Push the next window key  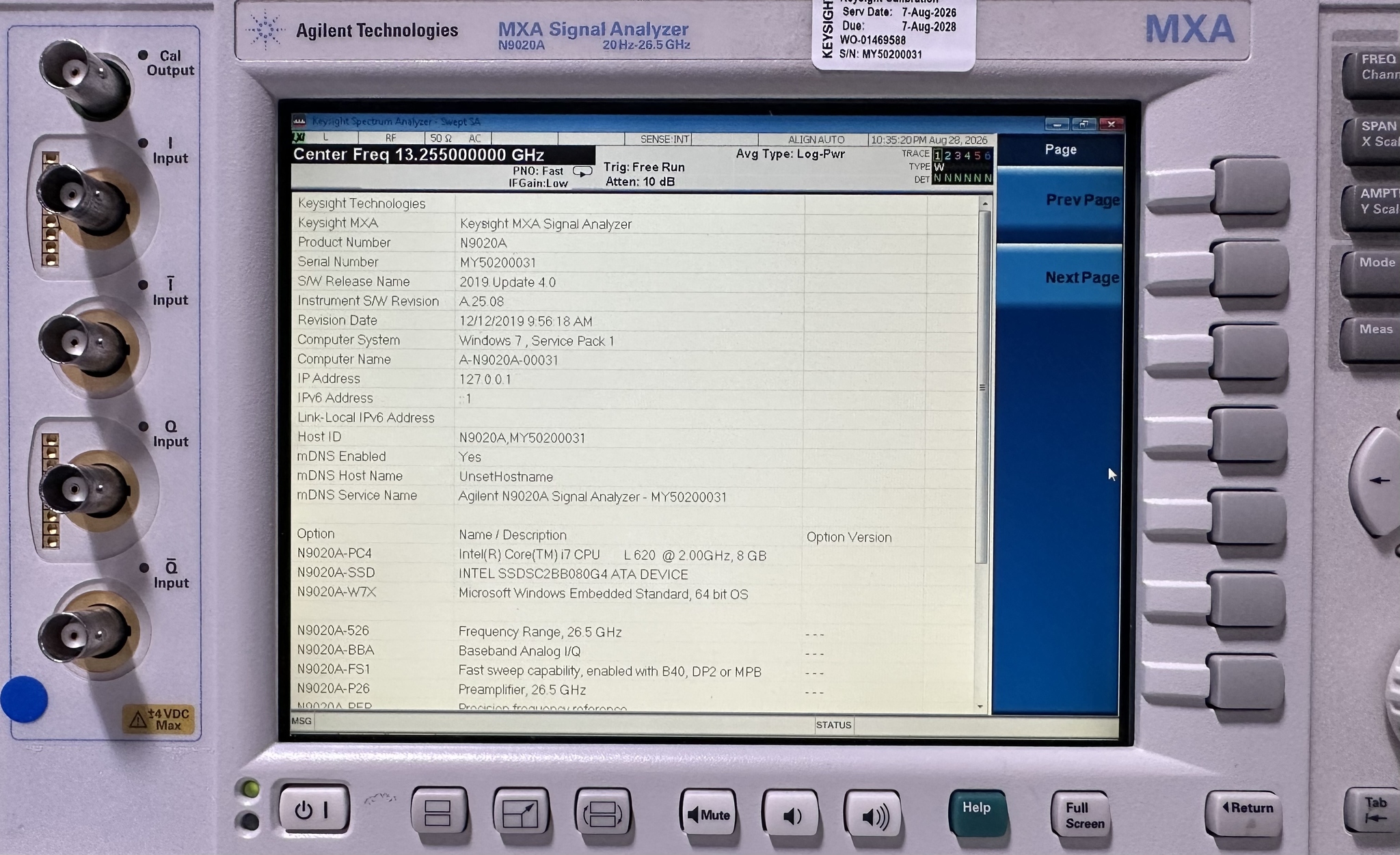tap(603, 813)
